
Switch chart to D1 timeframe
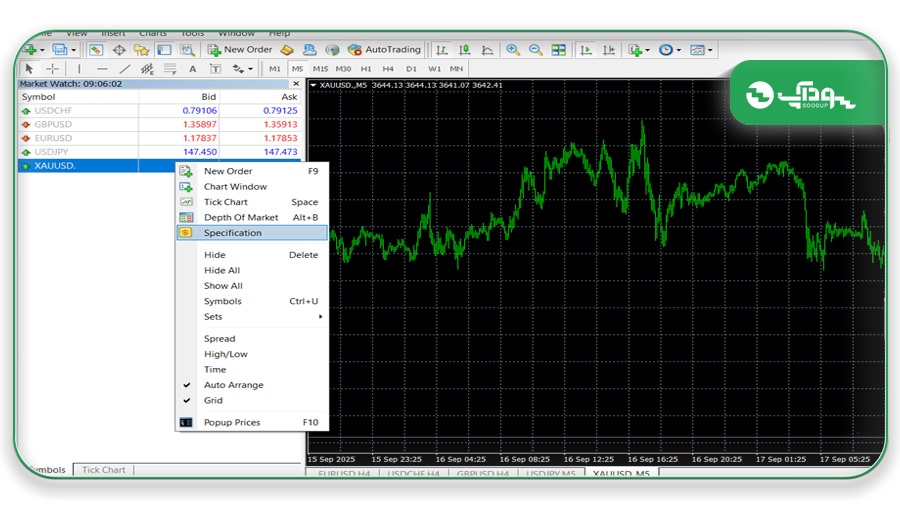tap(411, 69)
